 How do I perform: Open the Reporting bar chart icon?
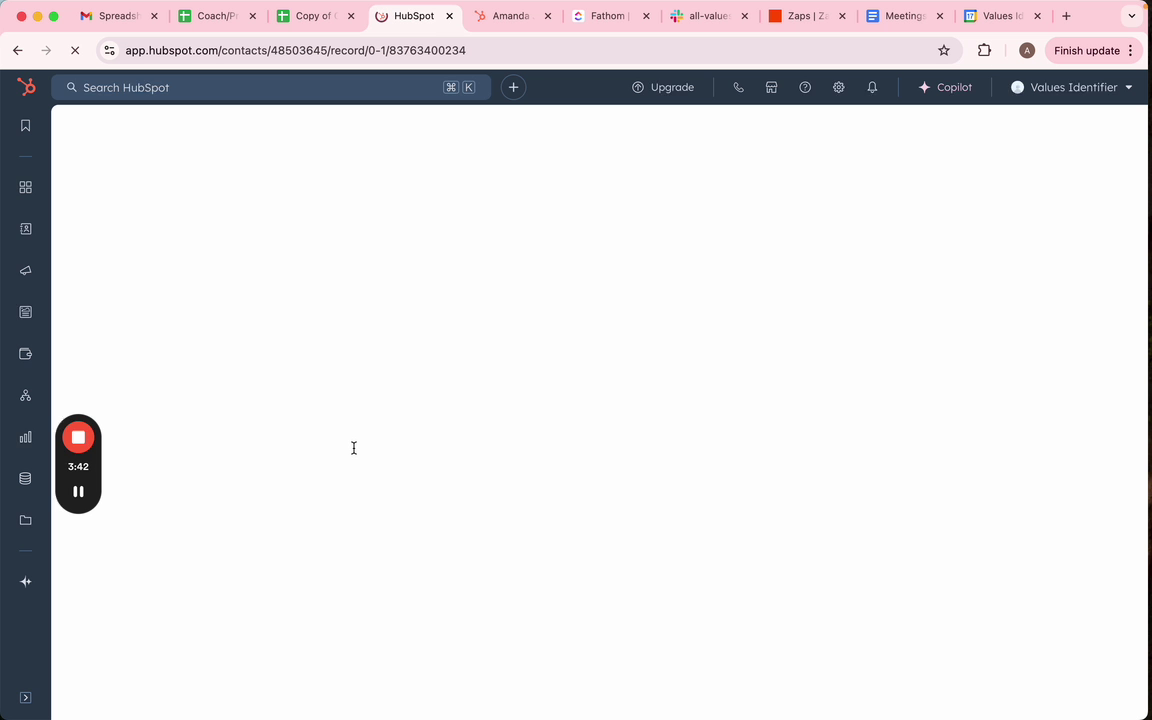26,437
